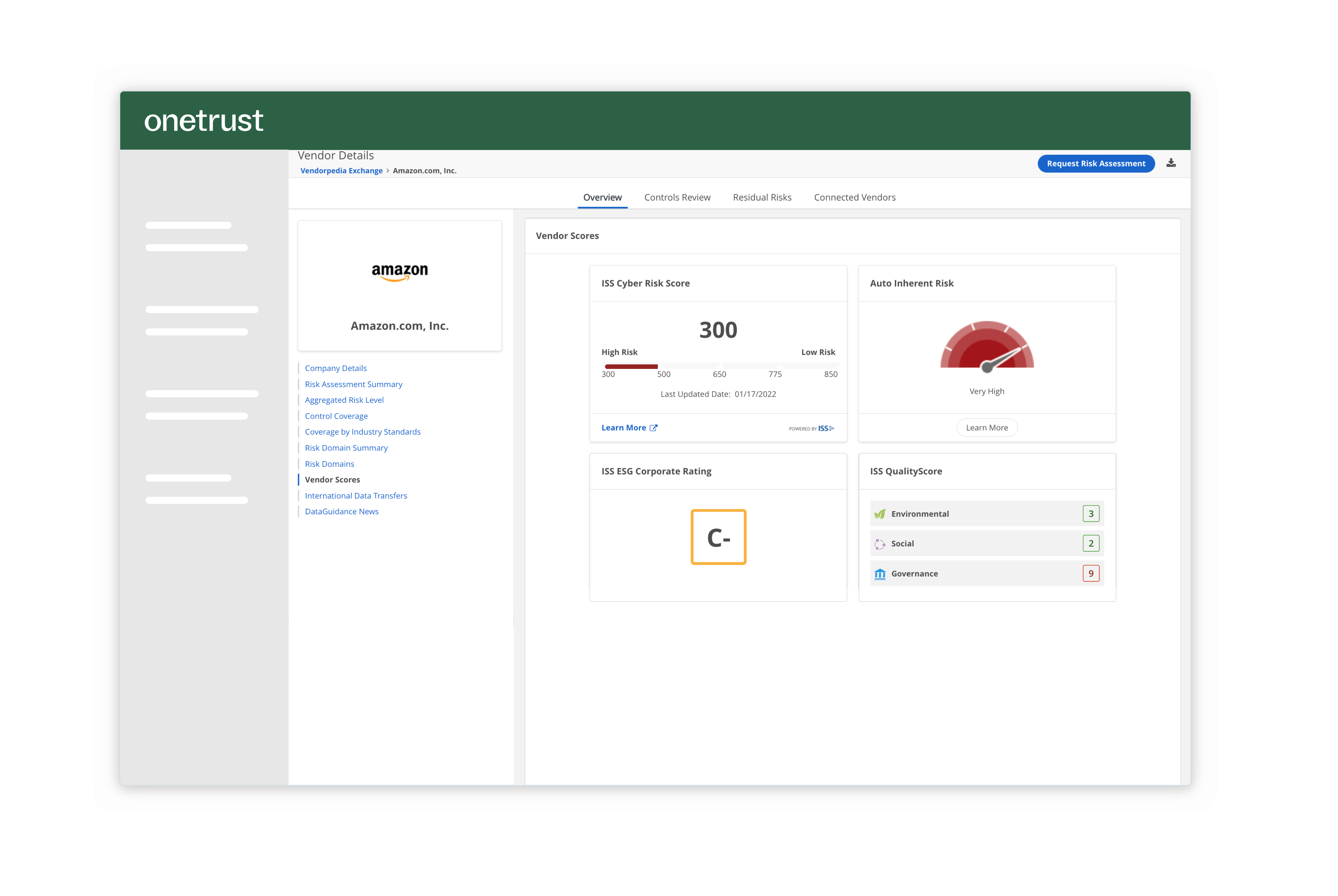Click the Vendor Details page title
1338x896 pixels.
336,155
